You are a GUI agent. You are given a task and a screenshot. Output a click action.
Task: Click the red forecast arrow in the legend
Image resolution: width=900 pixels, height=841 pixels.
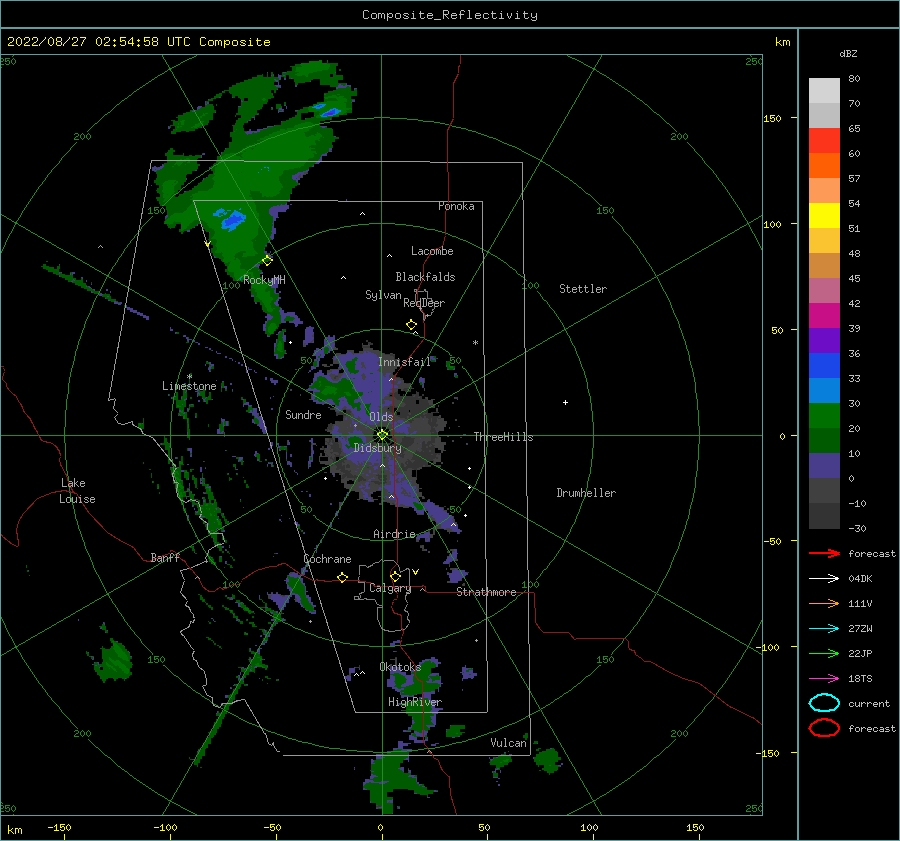824,553
